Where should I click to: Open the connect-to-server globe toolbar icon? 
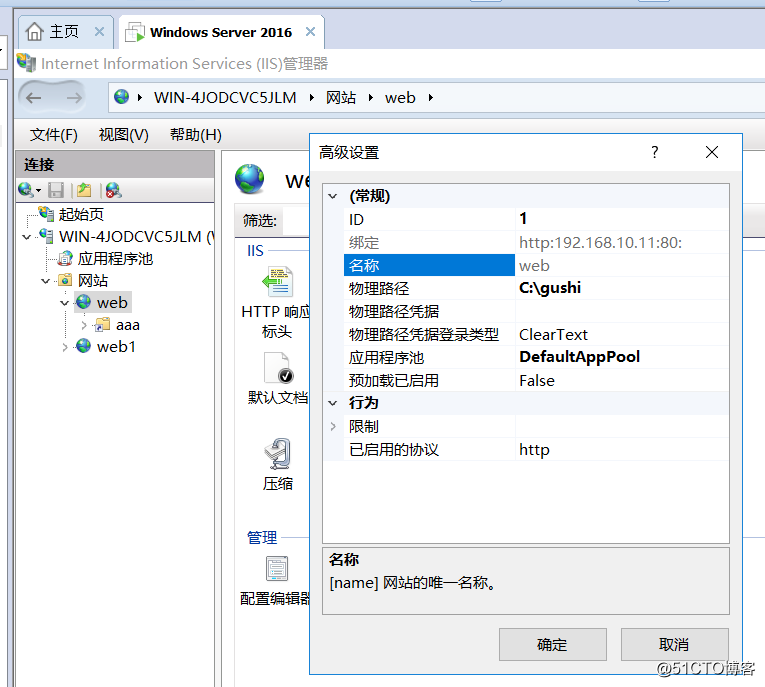(25, 190)
